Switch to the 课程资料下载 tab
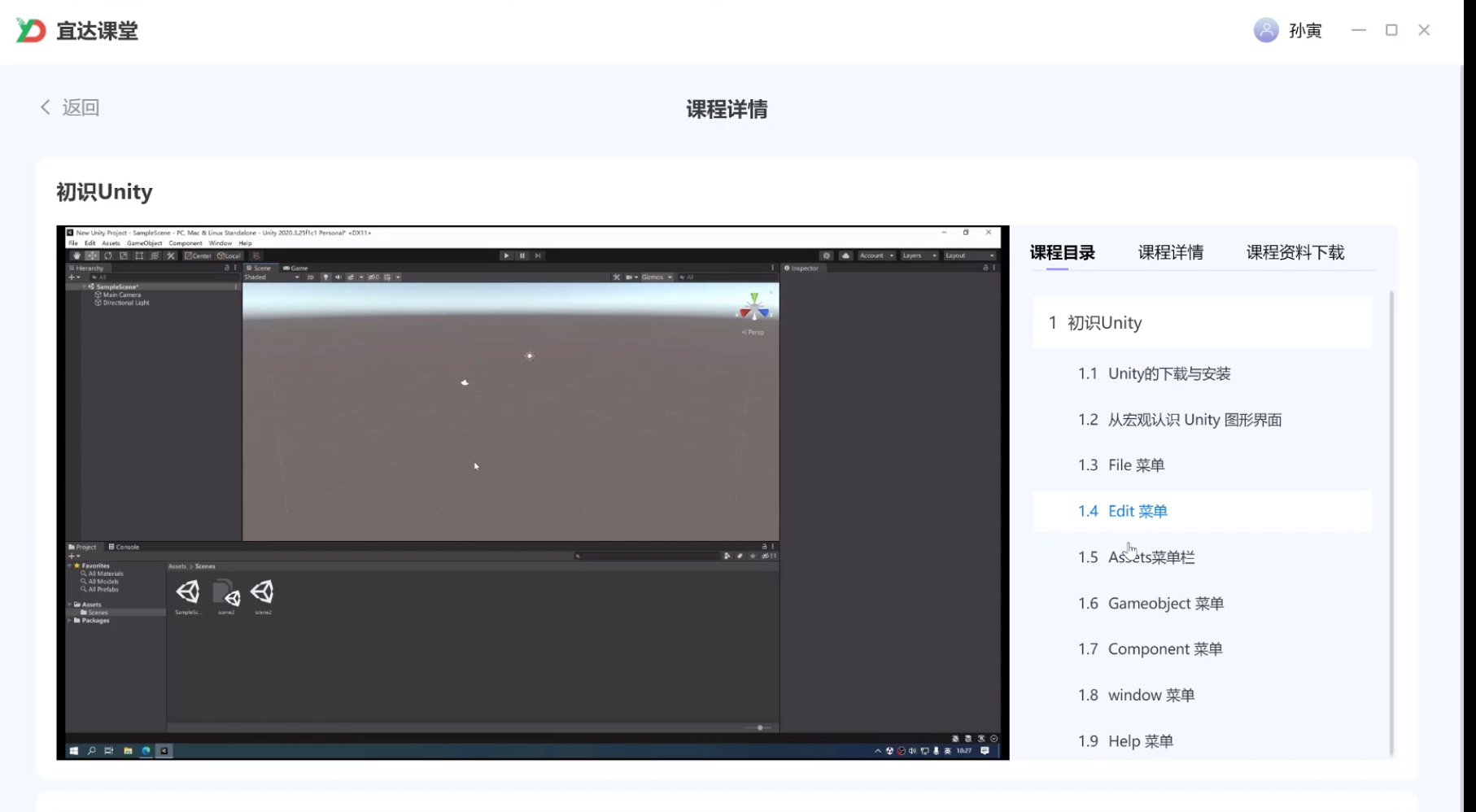1476x812 pixels. click(x=1295, y=253)
